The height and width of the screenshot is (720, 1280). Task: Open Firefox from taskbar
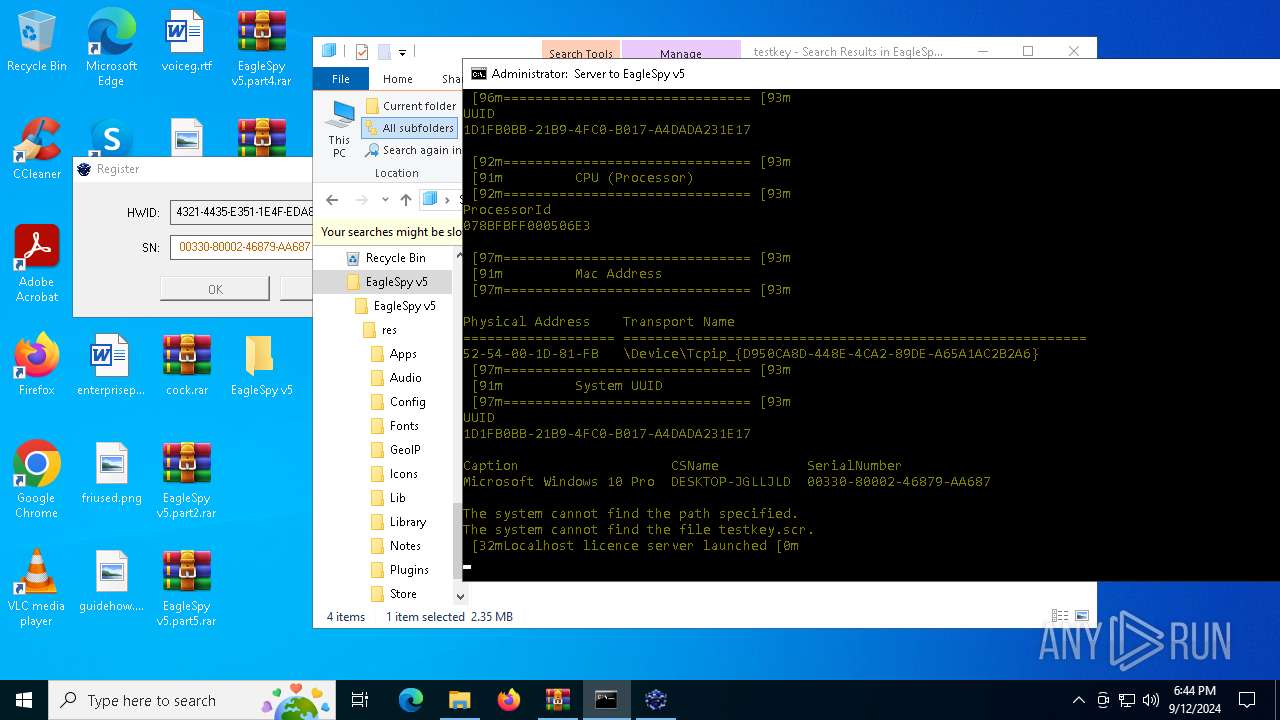[x=508, y=700]
